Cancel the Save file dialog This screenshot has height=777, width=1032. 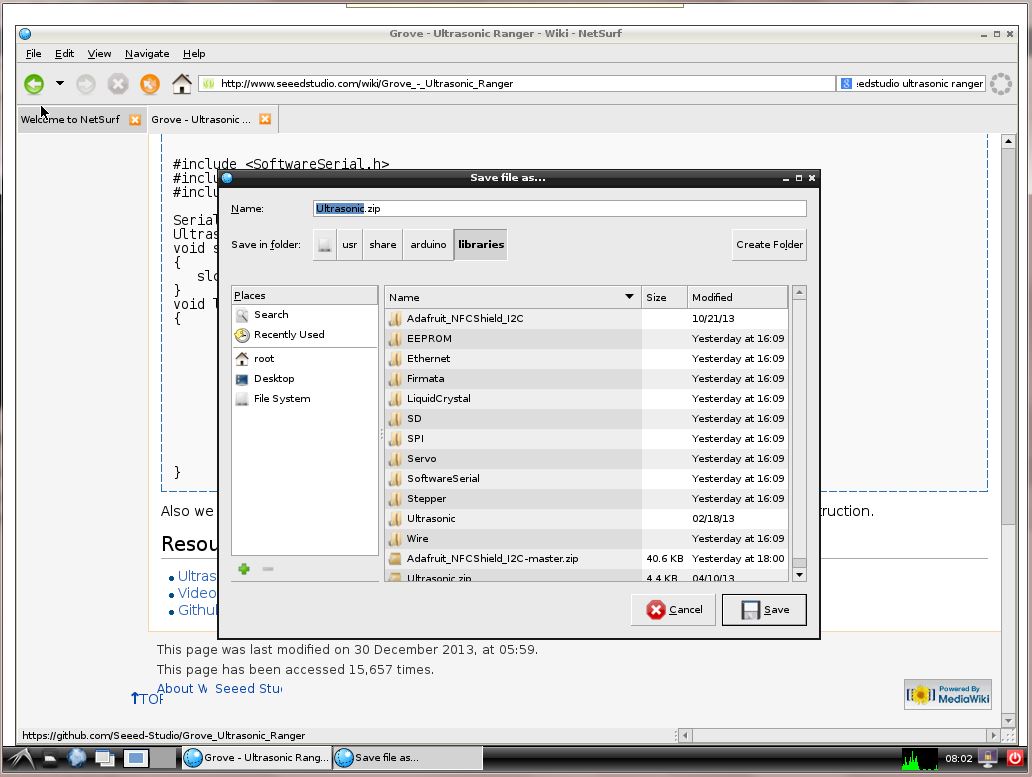pyautogui.click(x=673, y=610)
